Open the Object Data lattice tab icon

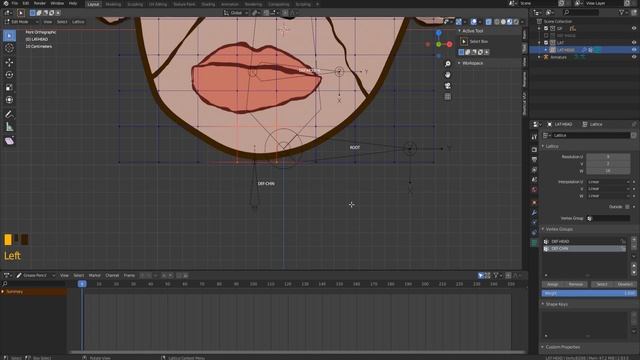click(534, 243)
